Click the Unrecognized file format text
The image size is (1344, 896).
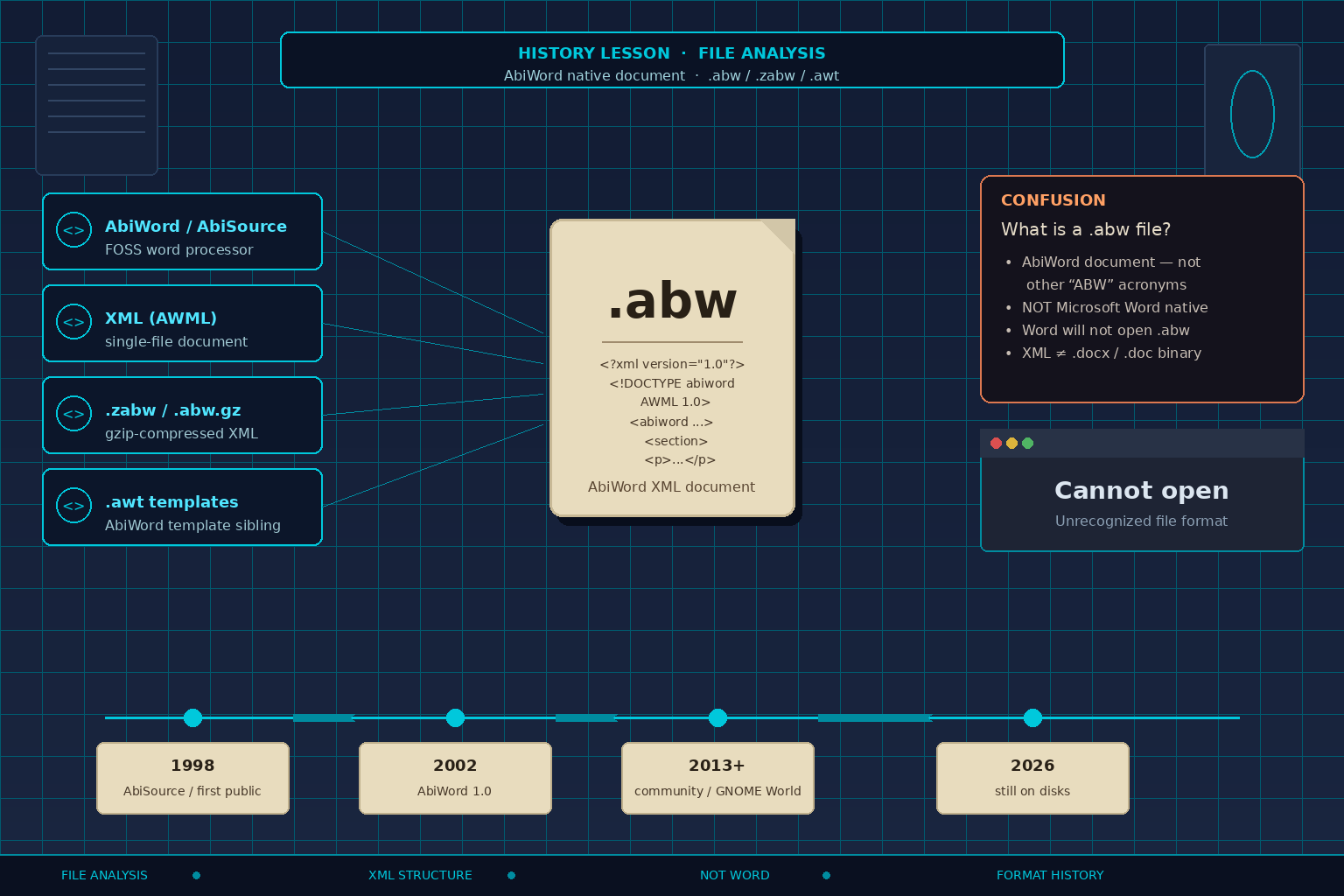(x=1142, y=521)
